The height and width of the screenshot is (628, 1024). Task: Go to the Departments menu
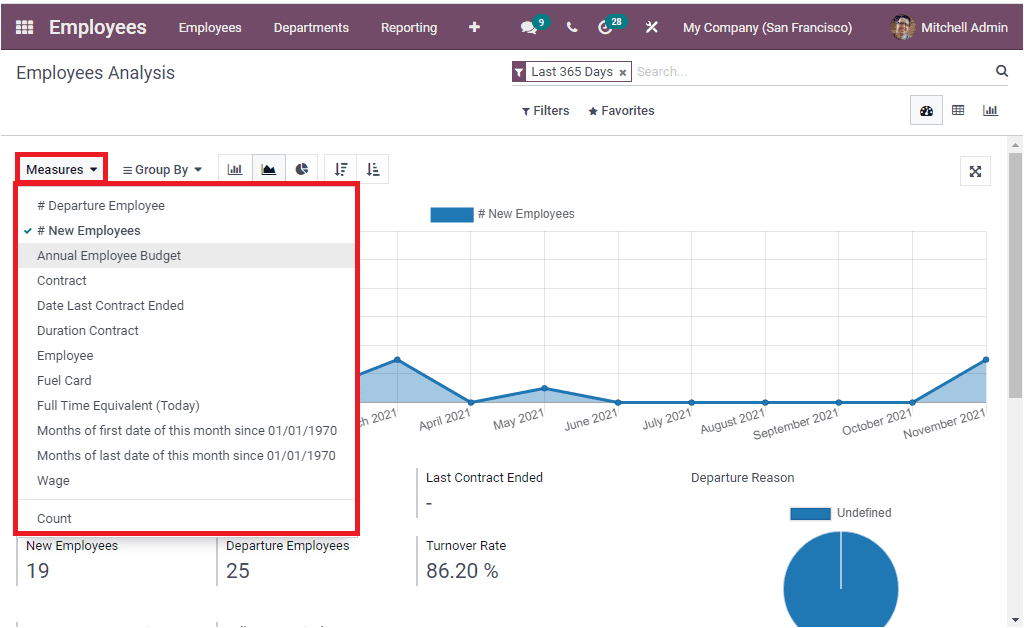tap(310, 27)
